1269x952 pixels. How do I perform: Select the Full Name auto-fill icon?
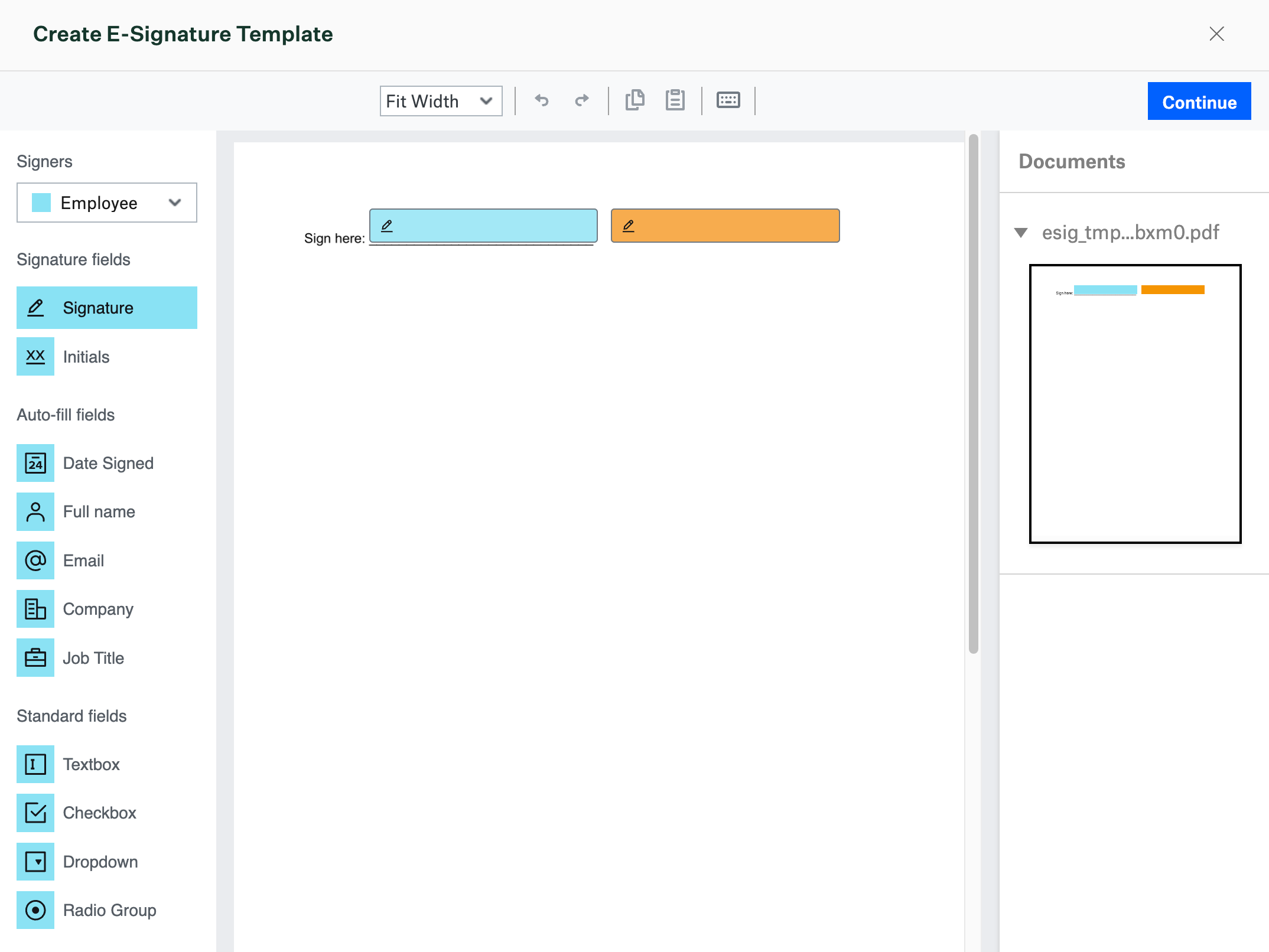click(35, 511)
